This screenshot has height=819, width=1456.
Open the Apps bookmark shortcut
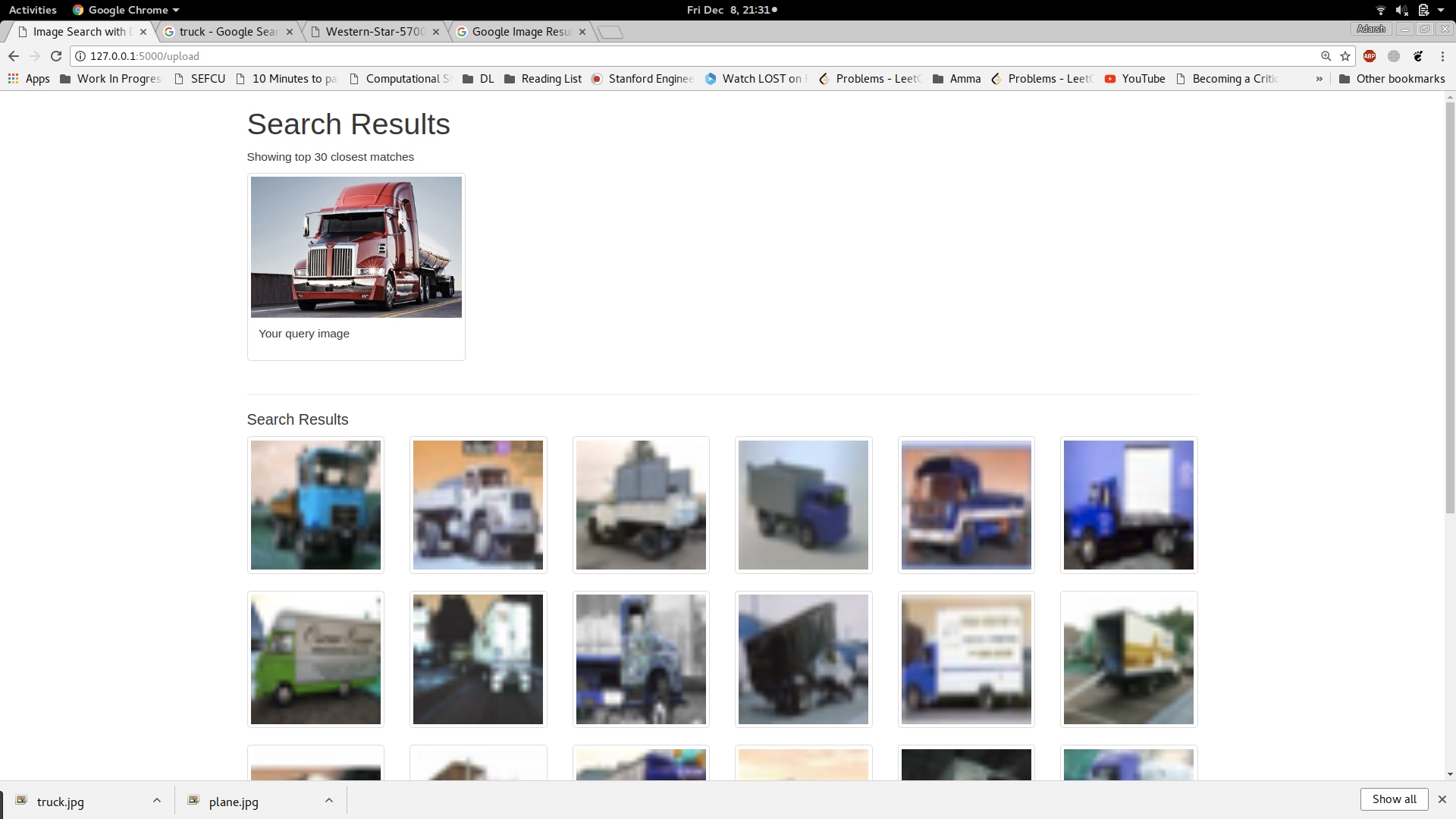[x=29, y=79]
